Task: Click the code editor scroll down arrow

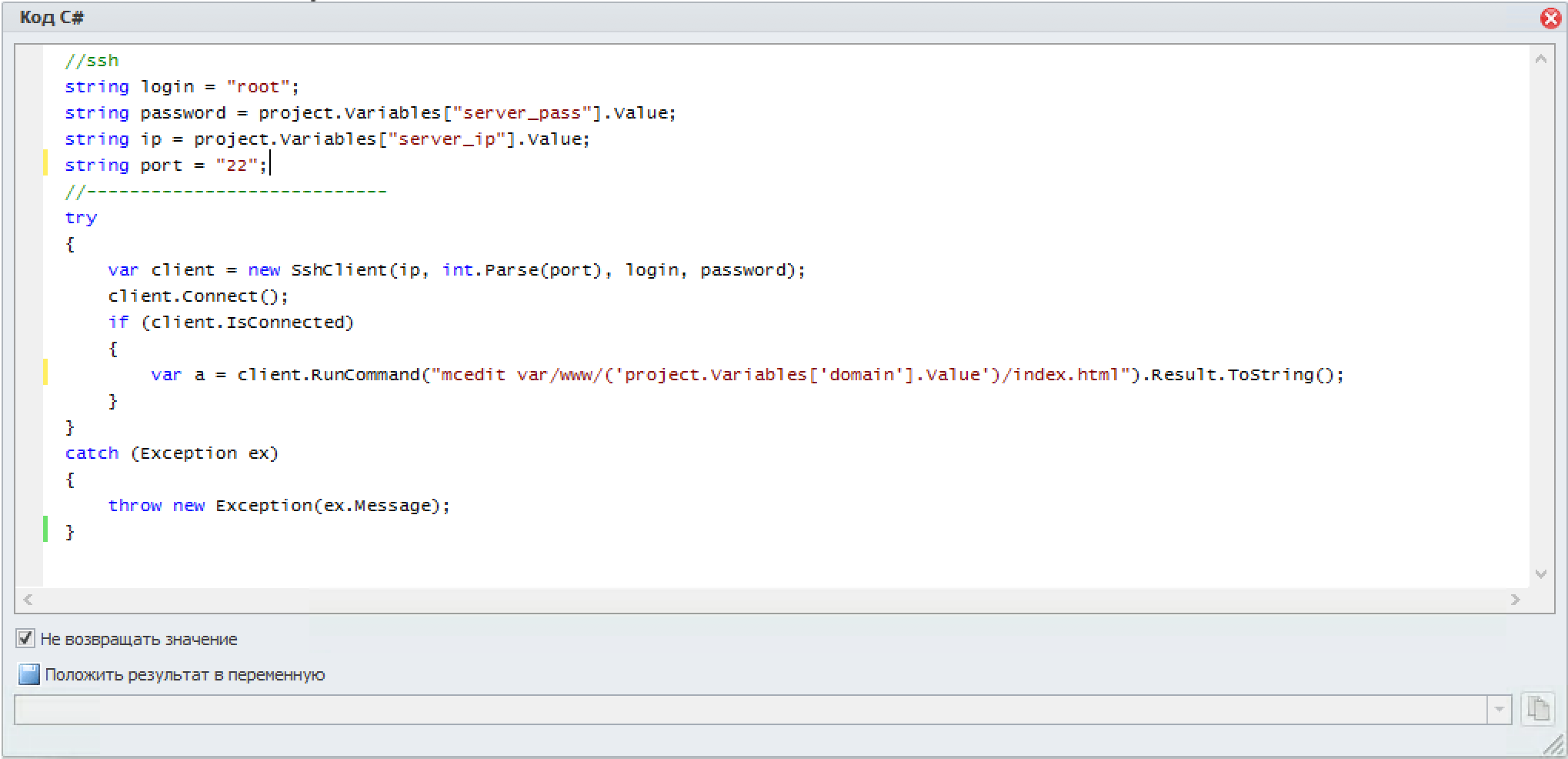Action: 1540,573
